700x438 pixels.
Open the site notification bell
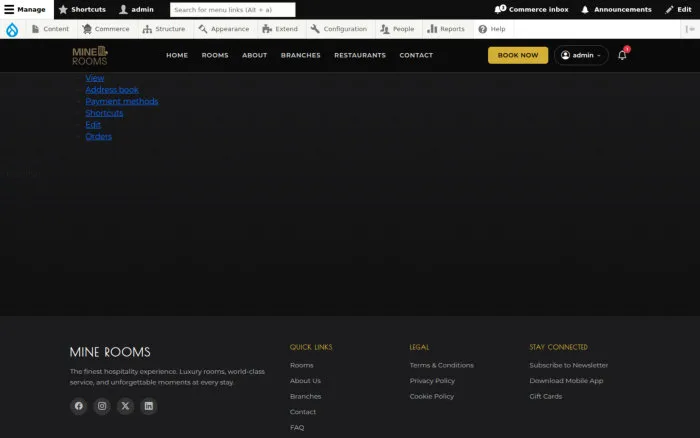(622, 55)
